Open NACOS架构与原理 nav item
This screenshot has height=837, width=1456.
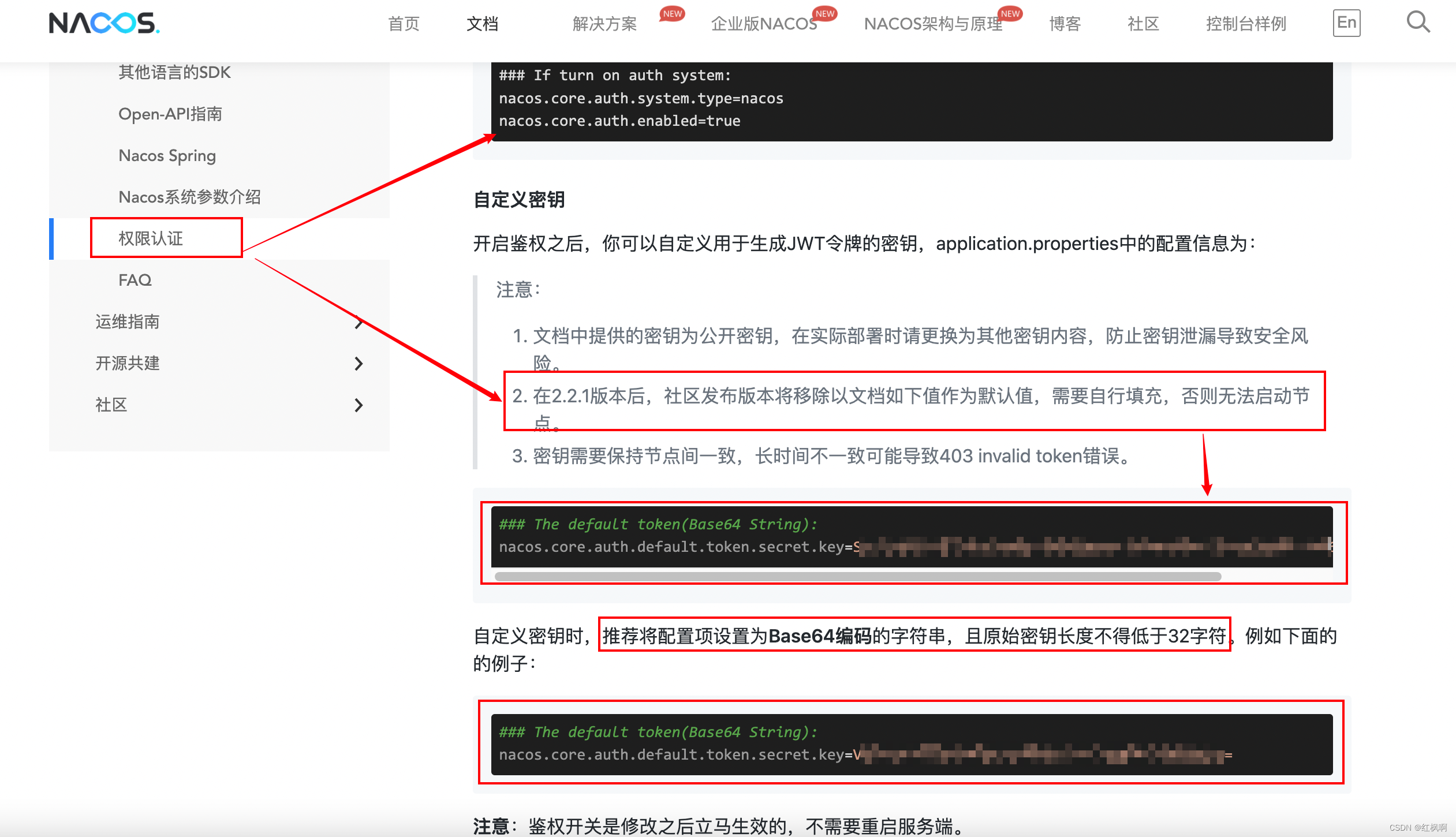click(933, 24)
